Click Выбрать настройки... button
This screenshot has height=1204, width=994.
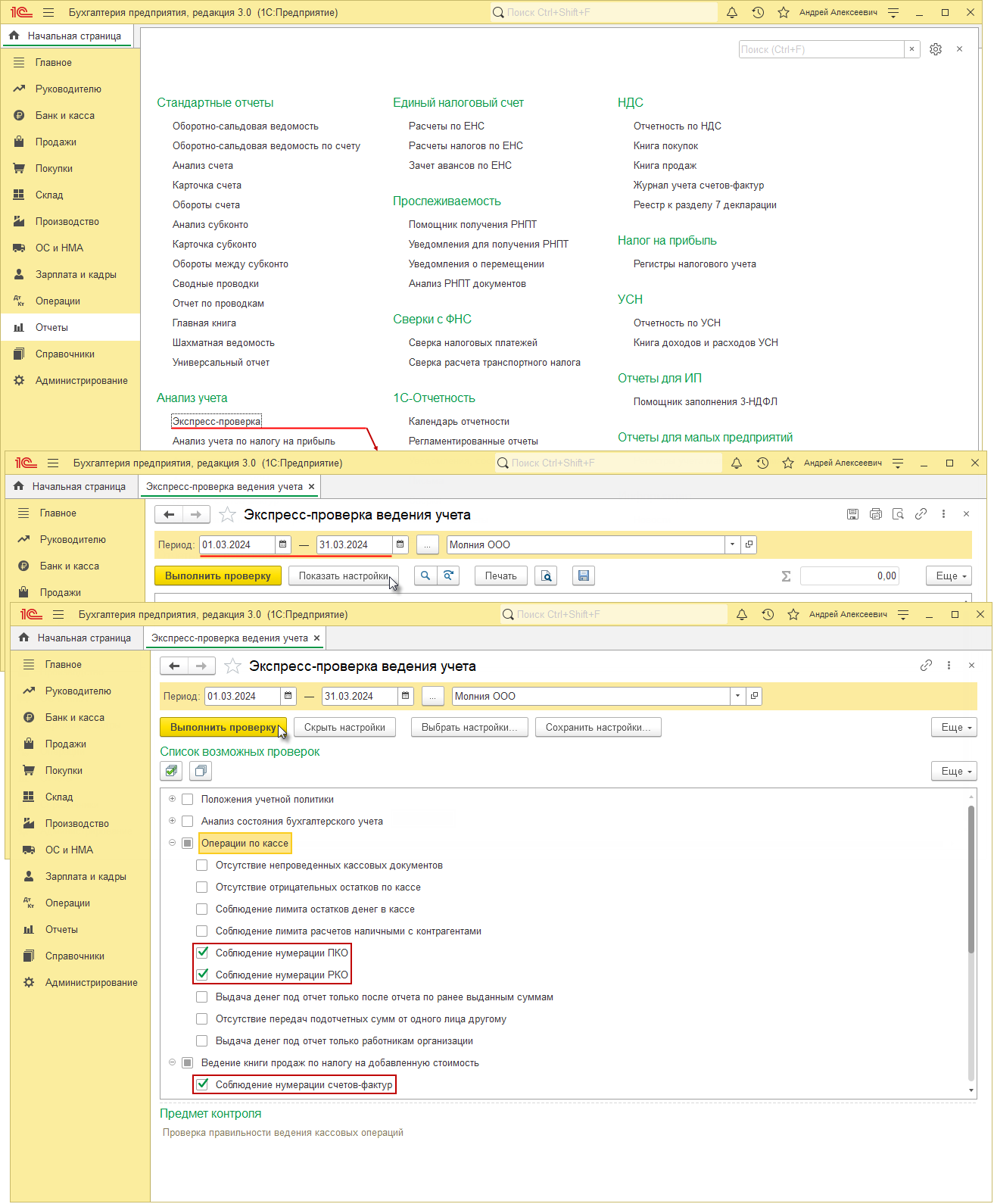point(469,727)
